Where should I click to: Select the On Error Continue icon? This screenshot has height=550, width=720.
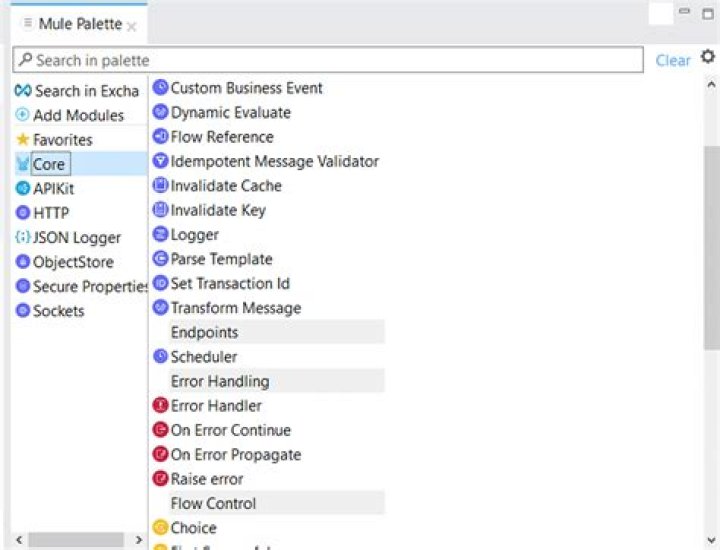click(160, 430)
